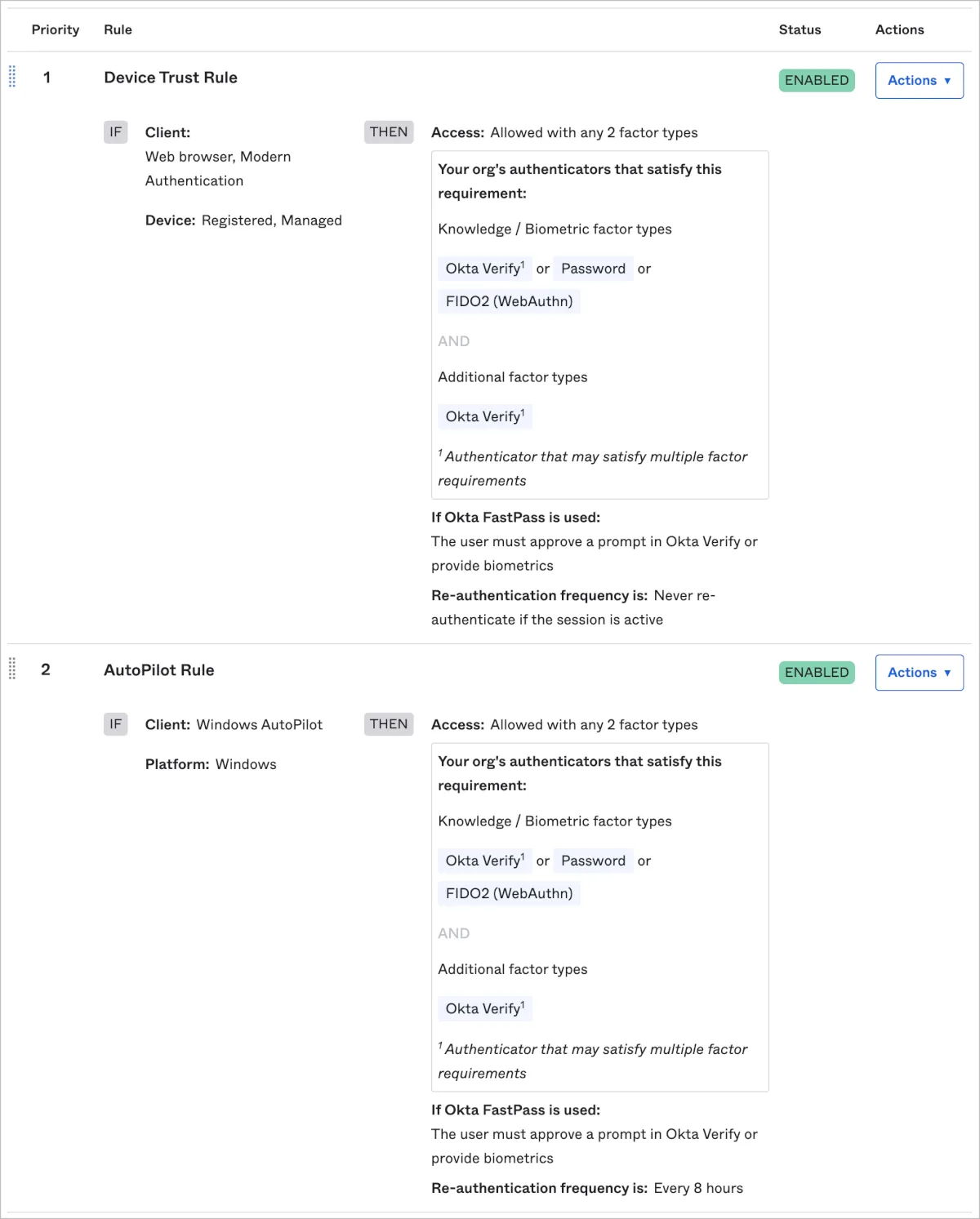
Task: Click the FIDO2 (WebAuthn) chip in AutoPilot Rule
Action: 509,893
